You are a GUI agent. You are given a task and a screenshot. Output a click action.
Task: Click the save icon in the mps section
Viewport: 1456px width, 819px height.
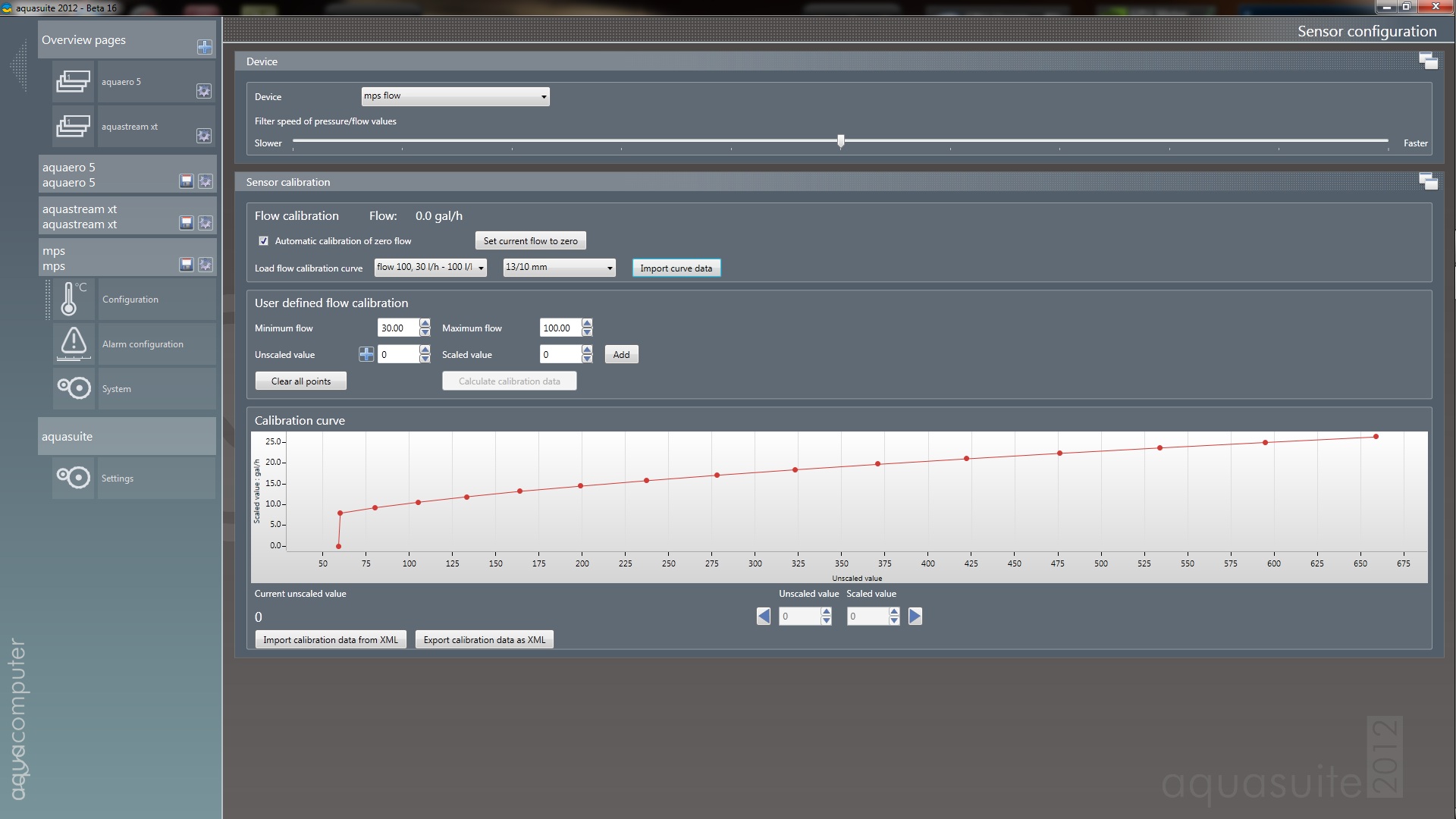point(187,265)
